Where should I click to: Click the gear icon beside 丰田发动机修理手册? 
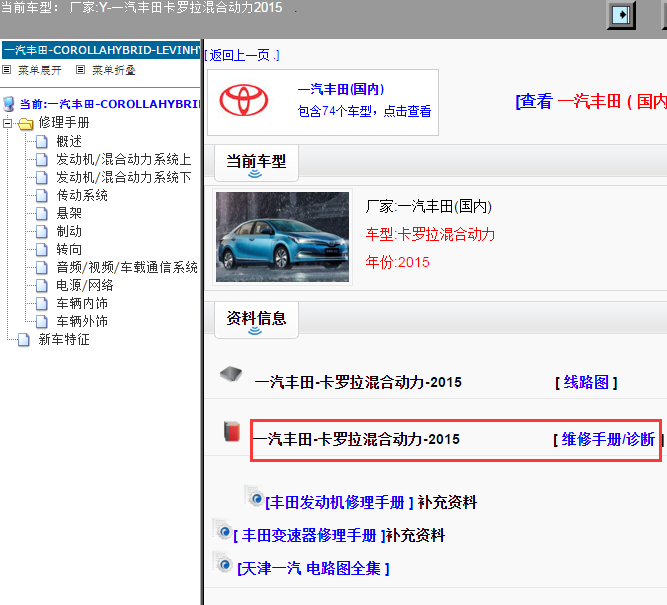254,497
